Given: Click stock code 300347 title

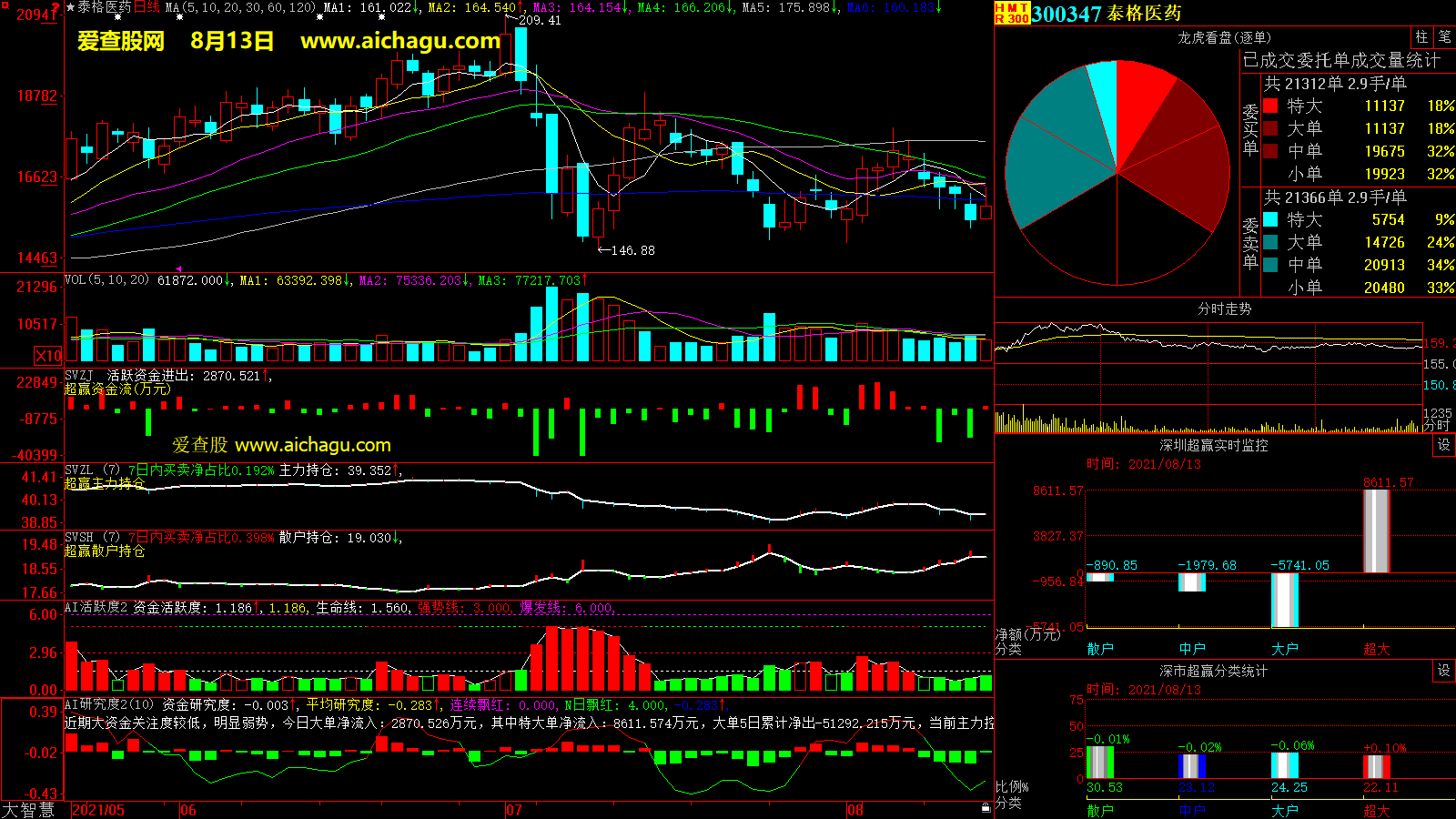Looking at the screenshot, I should [1066, 14].
